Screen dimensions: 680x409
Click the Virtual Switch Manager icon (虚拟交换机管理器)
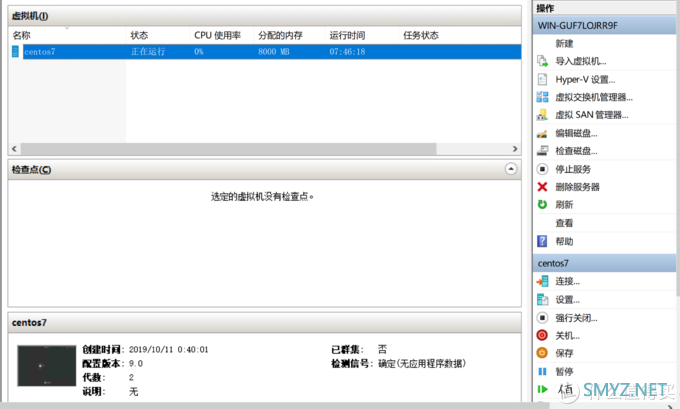(542, 97)
